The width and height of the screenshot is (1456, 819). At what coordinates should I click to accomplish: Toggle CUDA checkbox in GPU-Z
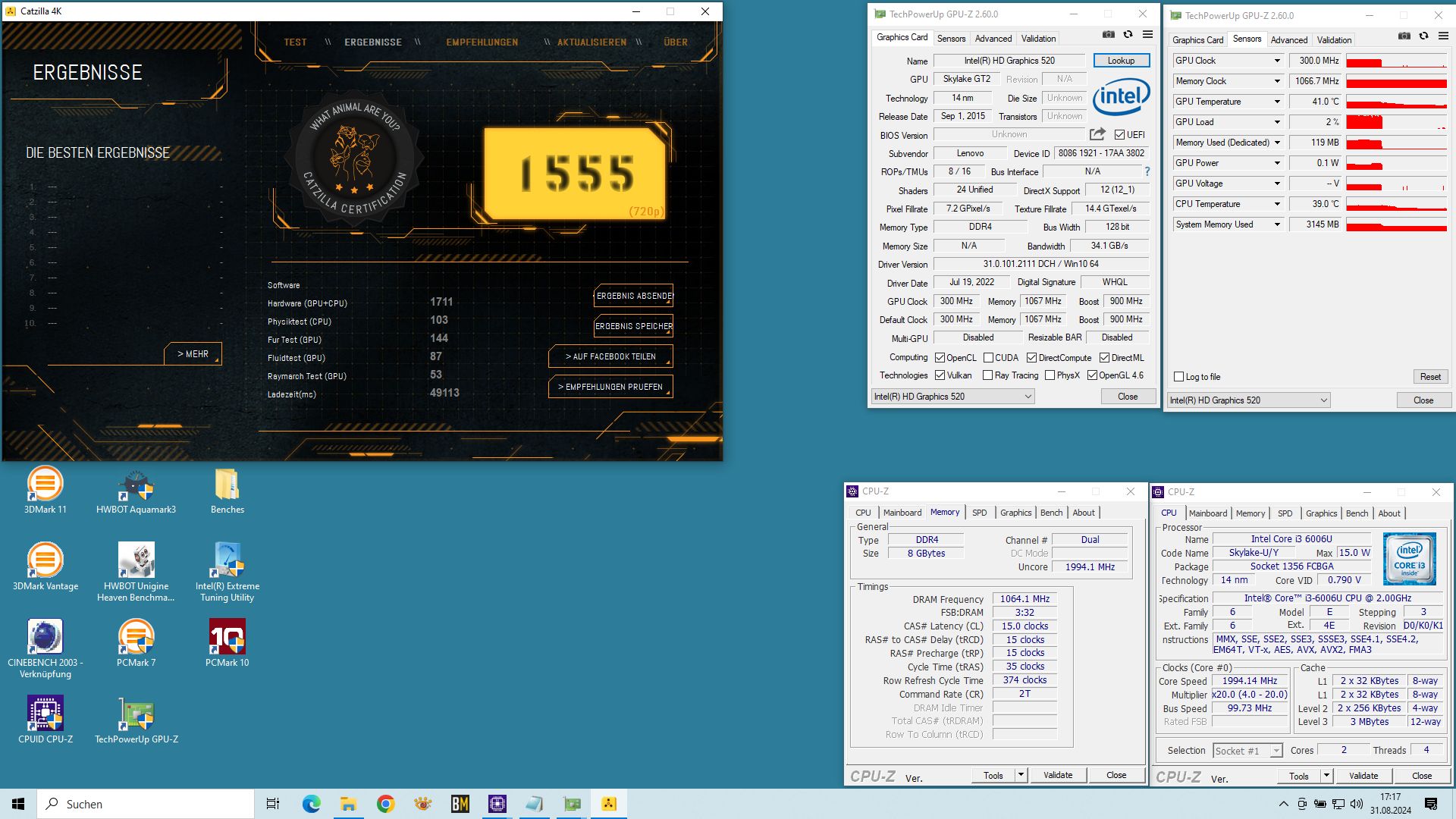click(x=988, y=358)
